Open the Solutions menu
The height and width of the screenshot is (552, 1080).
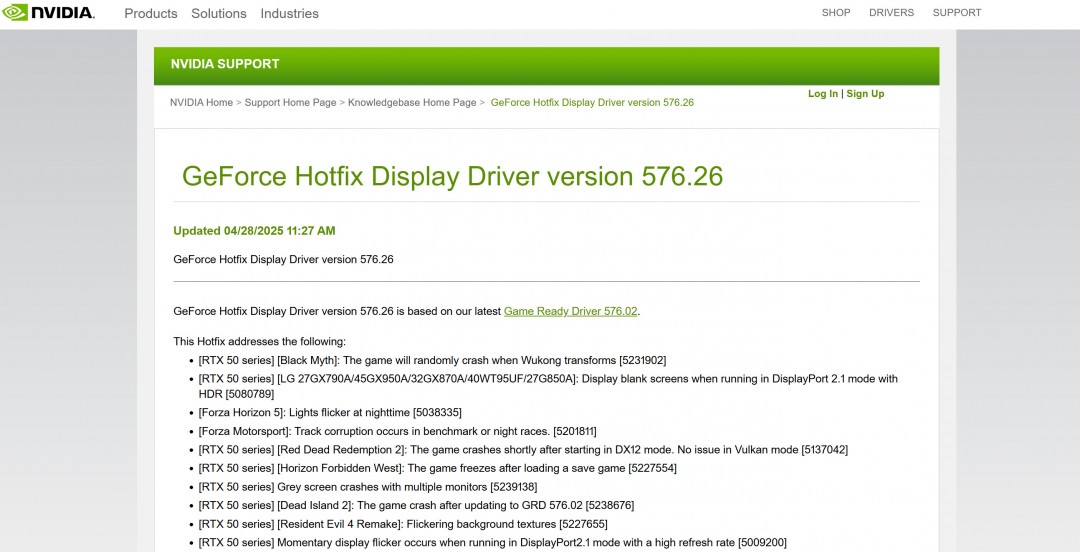pos(218,14)
